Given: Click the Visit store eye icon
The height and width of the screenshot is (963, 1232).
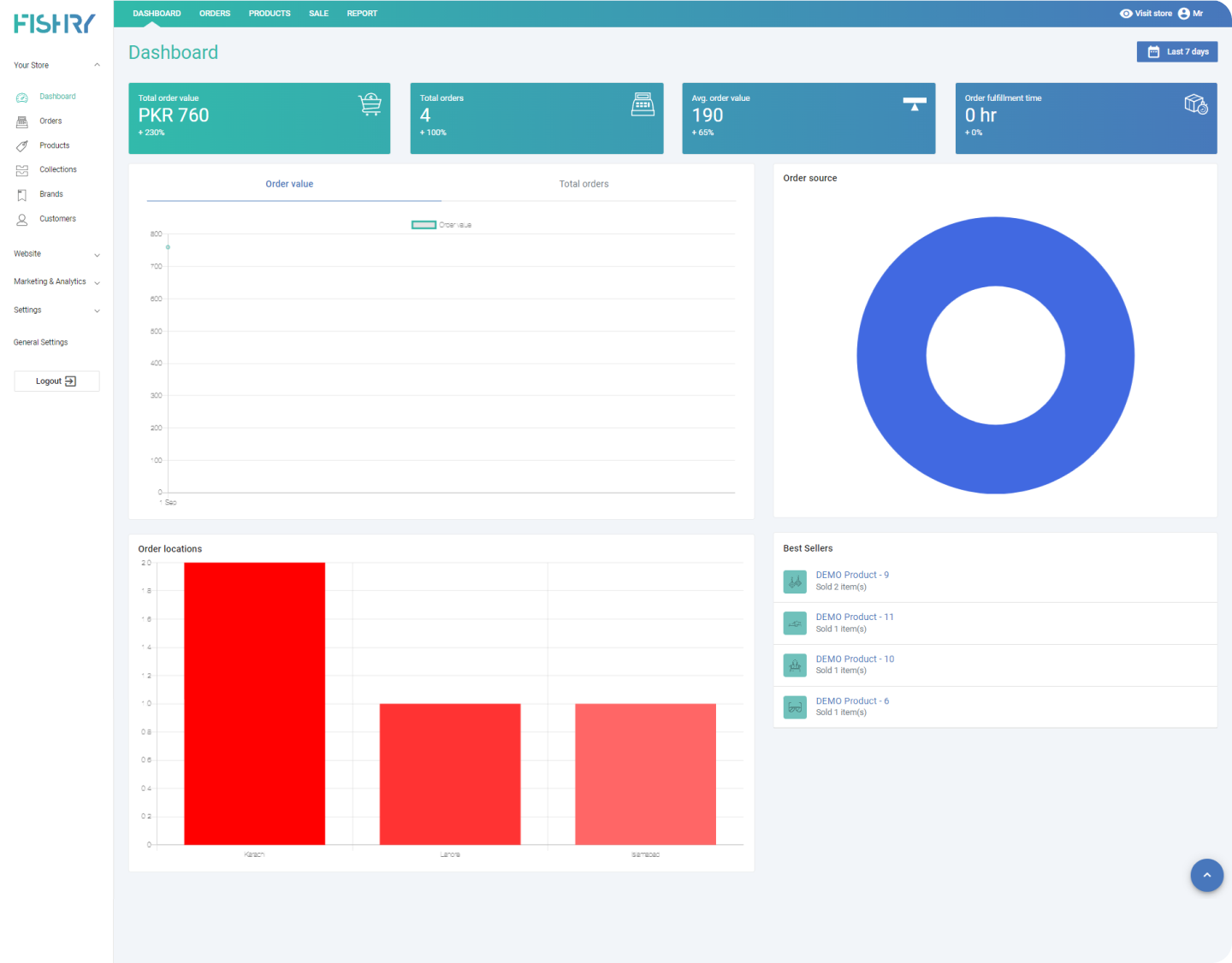Looking at the screenshot, I should (1126, 13).
